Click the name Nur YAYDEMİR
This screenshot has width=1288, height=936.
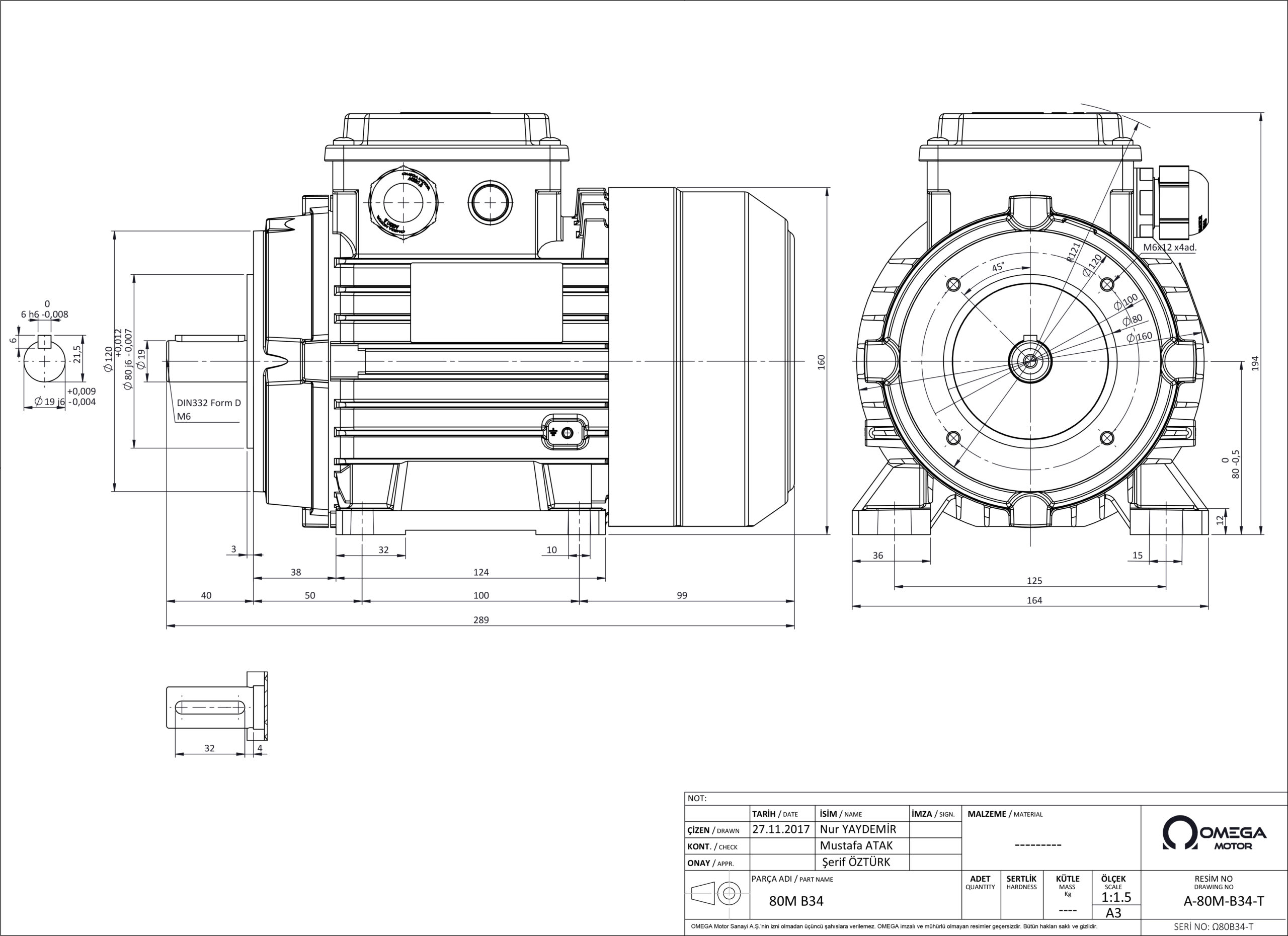[x=857, y=829]
